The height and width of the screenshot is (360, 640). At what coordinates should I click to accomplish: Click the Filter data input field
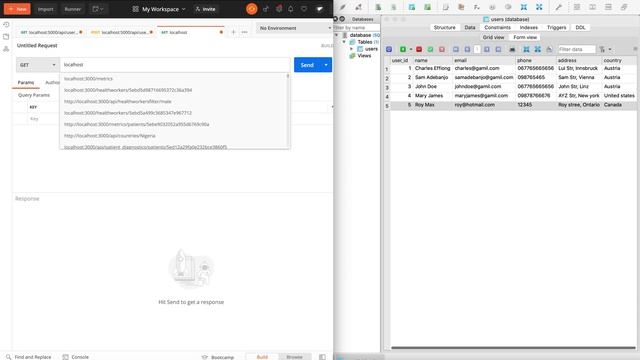tap(577, 49)
